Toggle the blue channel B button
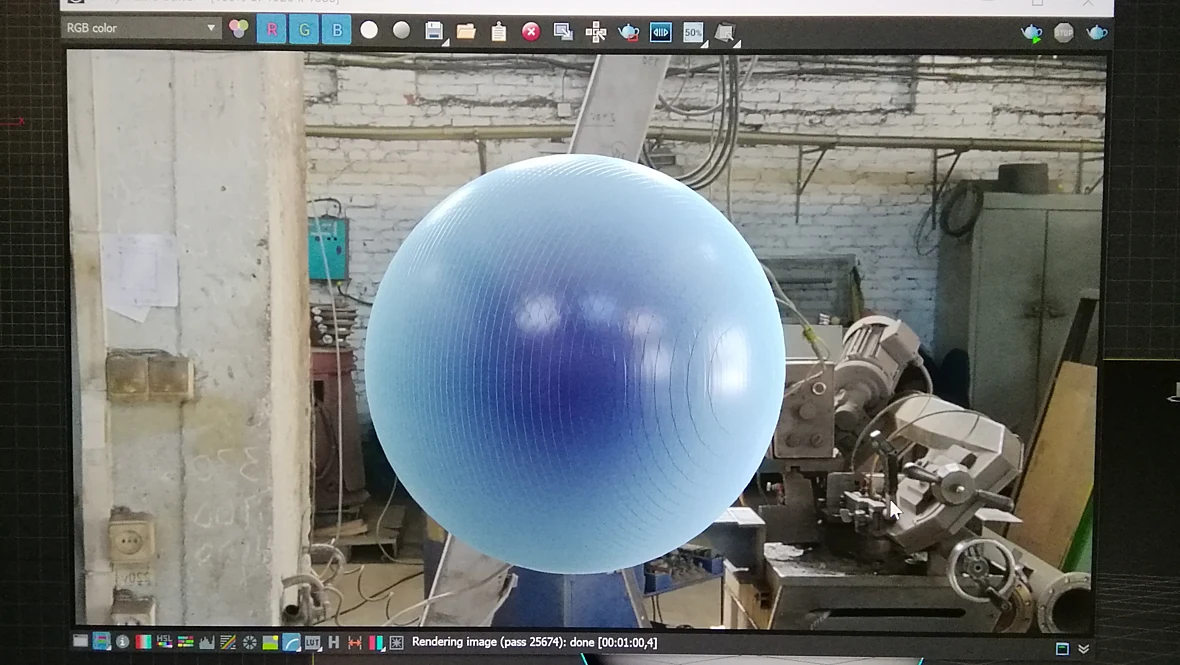 (337, 30)
